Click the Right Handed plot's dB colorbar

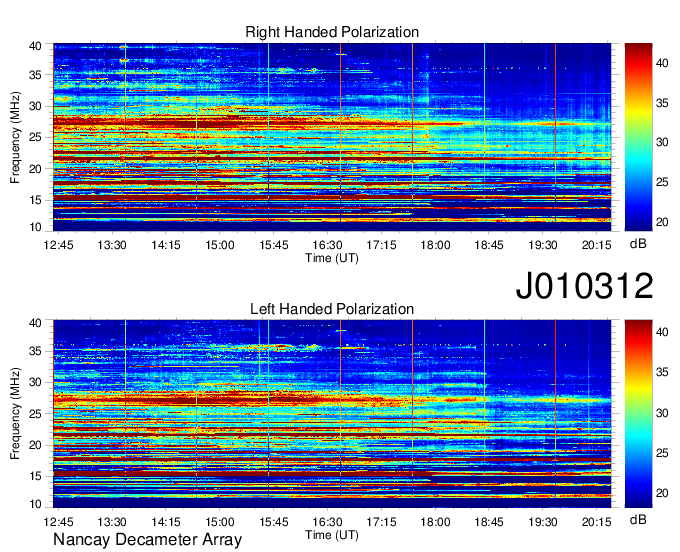pos(638,137)
